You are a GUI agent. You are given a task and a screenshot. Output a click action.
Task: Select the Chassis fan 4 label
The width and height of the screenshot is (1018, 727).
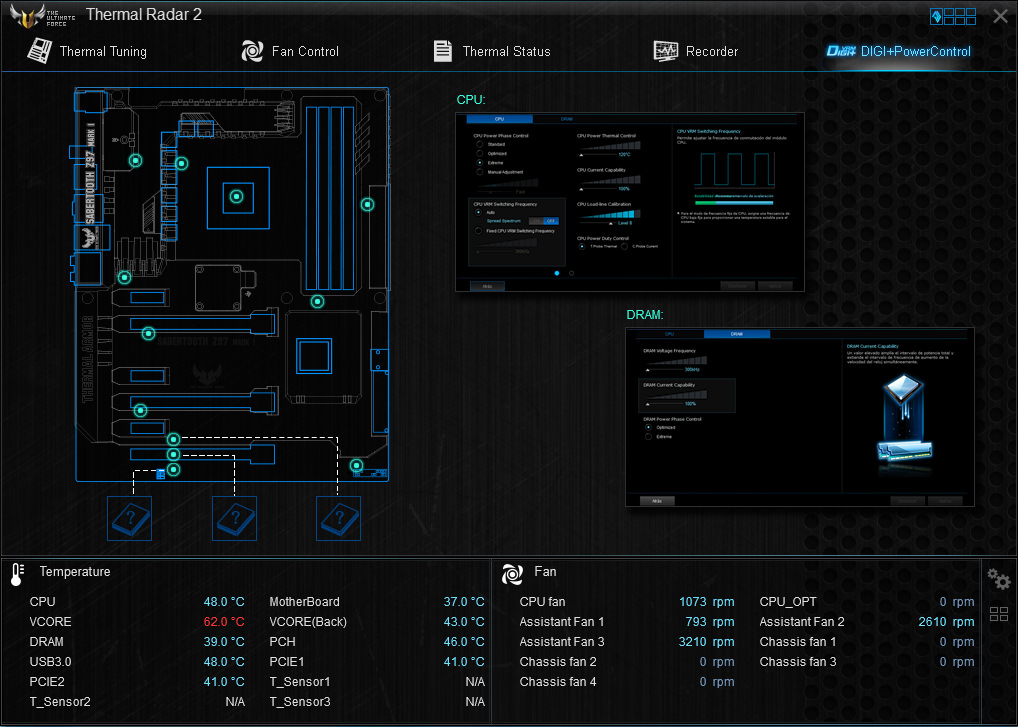pyautogui.click(x=558, y=682)
